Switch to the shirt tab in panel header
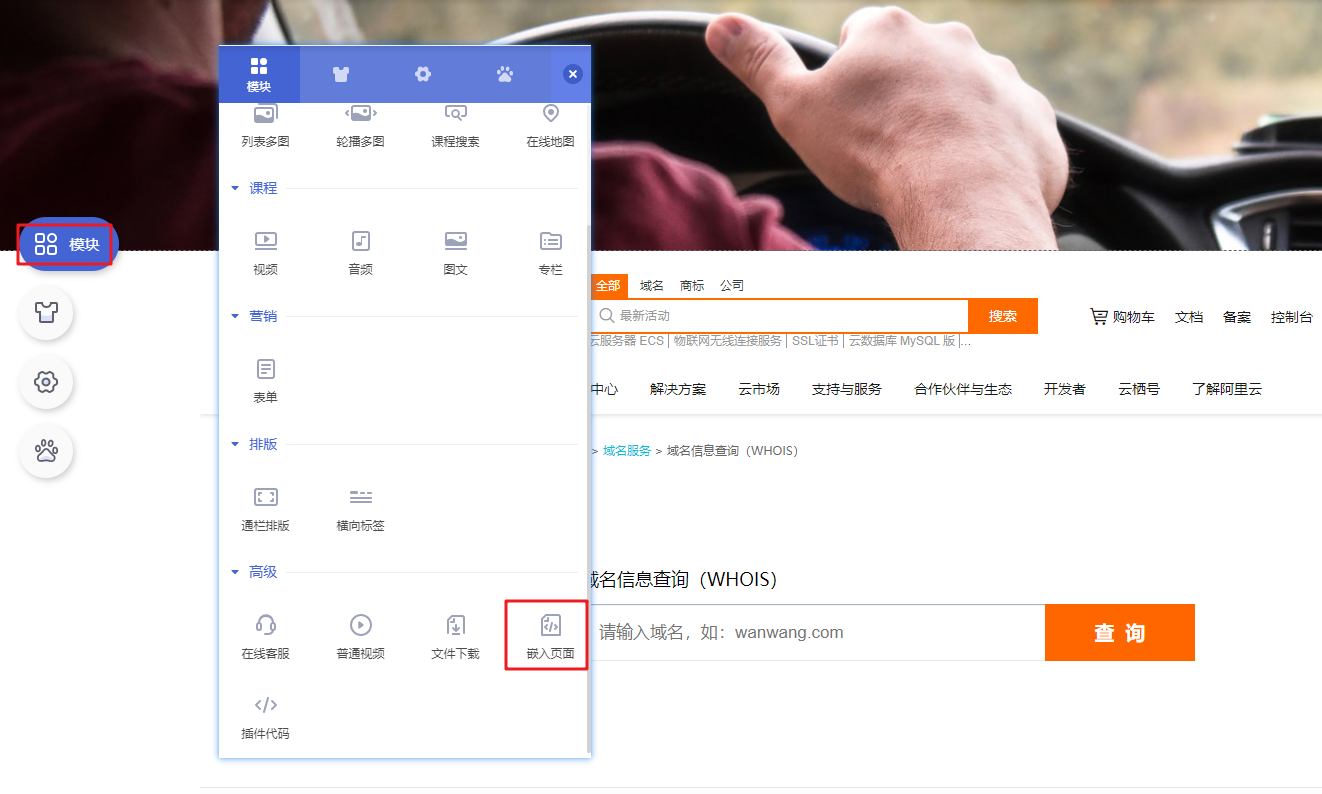Screen dimensions: 1322x794 coord(341,75)
